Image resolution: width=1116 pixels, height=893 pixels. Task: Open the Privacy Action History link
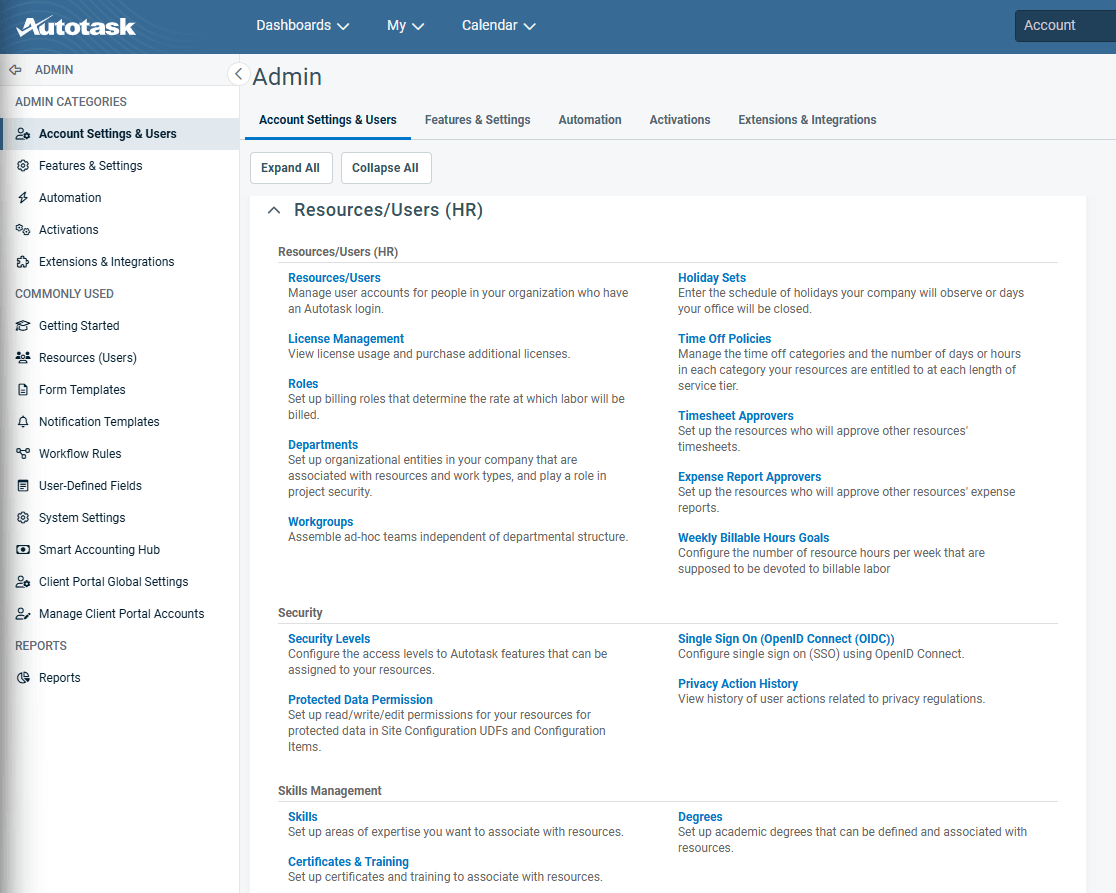tap(737, 685)
